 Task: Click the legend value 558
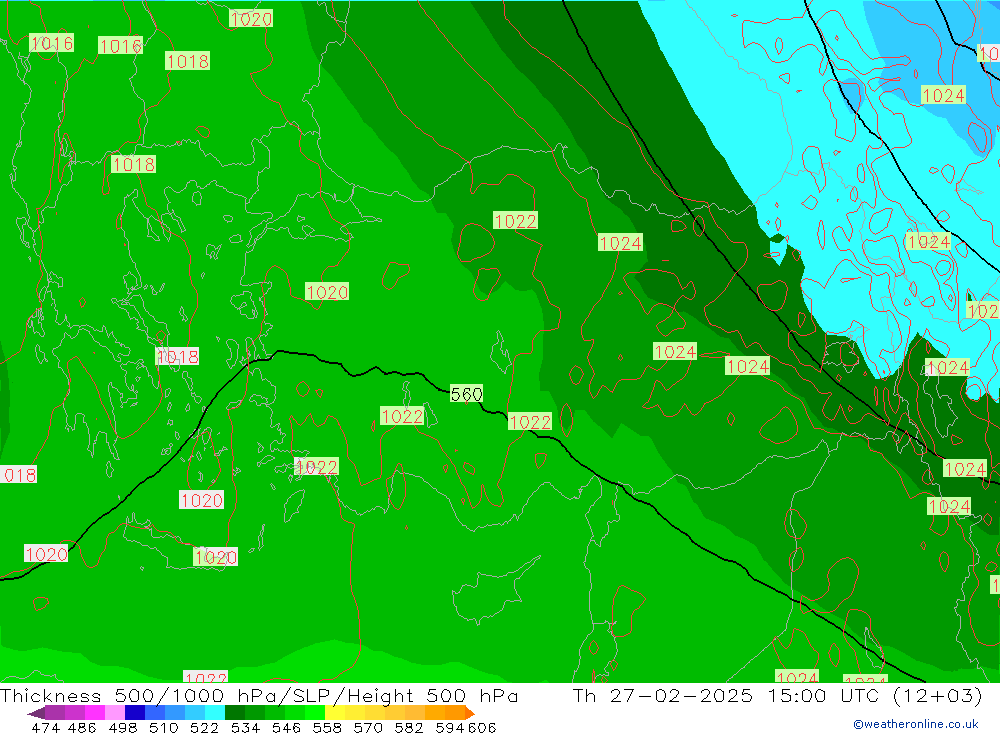[327, 727]
